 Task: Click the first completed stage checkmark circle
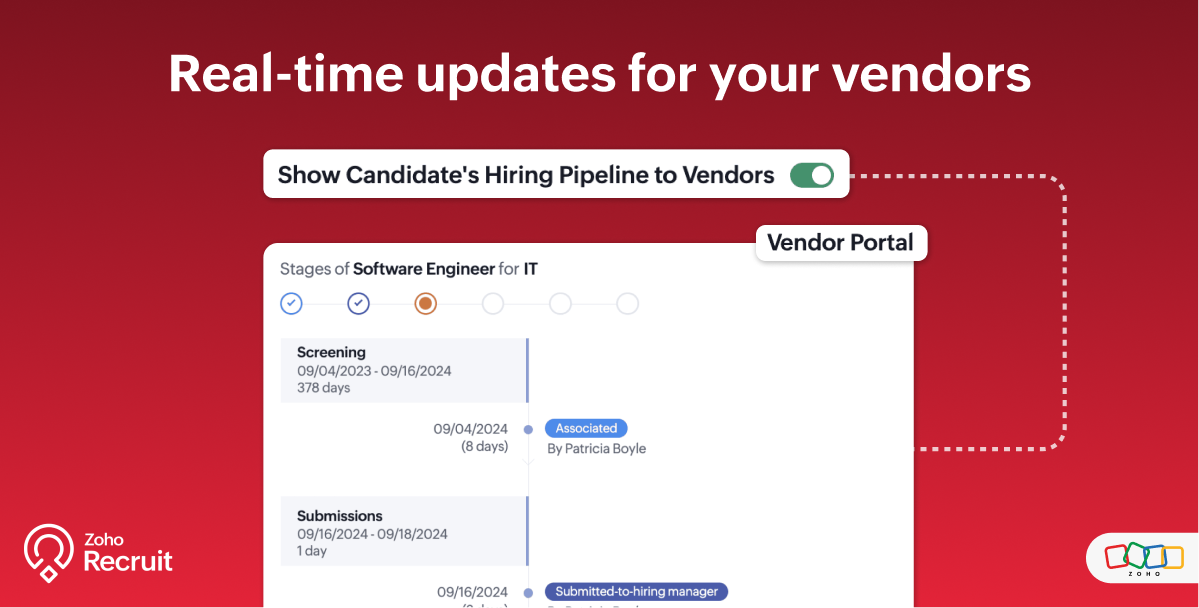click(291, 303)
